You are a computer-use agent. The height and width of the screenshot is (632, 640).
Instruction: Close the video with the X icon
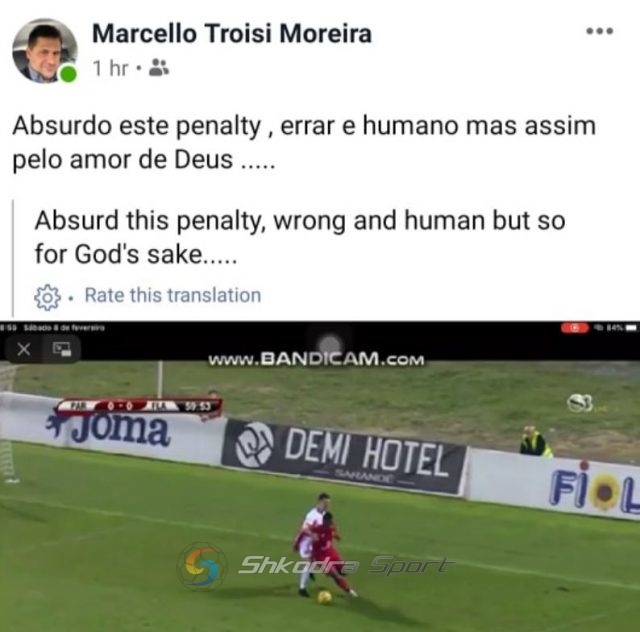coord(23,349)
